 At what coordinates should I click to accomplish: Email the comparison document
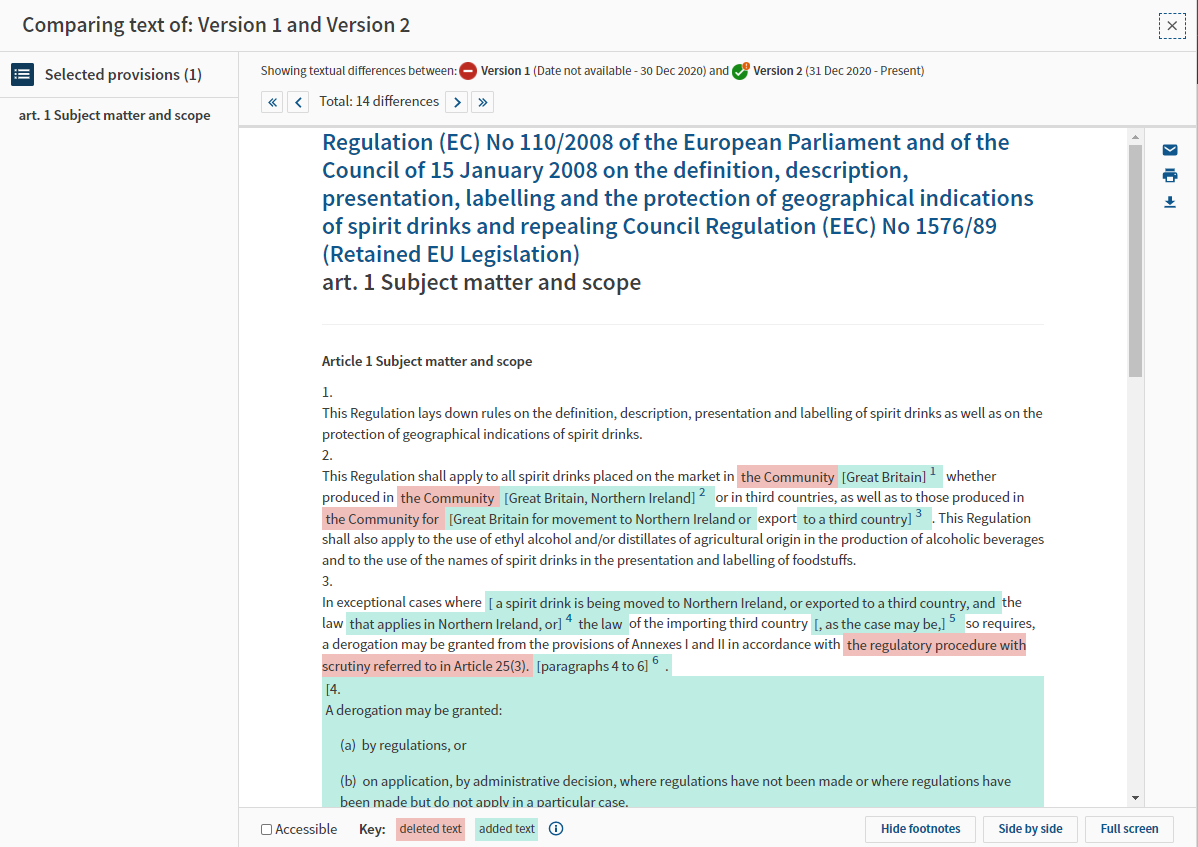tap(1170, 150)
